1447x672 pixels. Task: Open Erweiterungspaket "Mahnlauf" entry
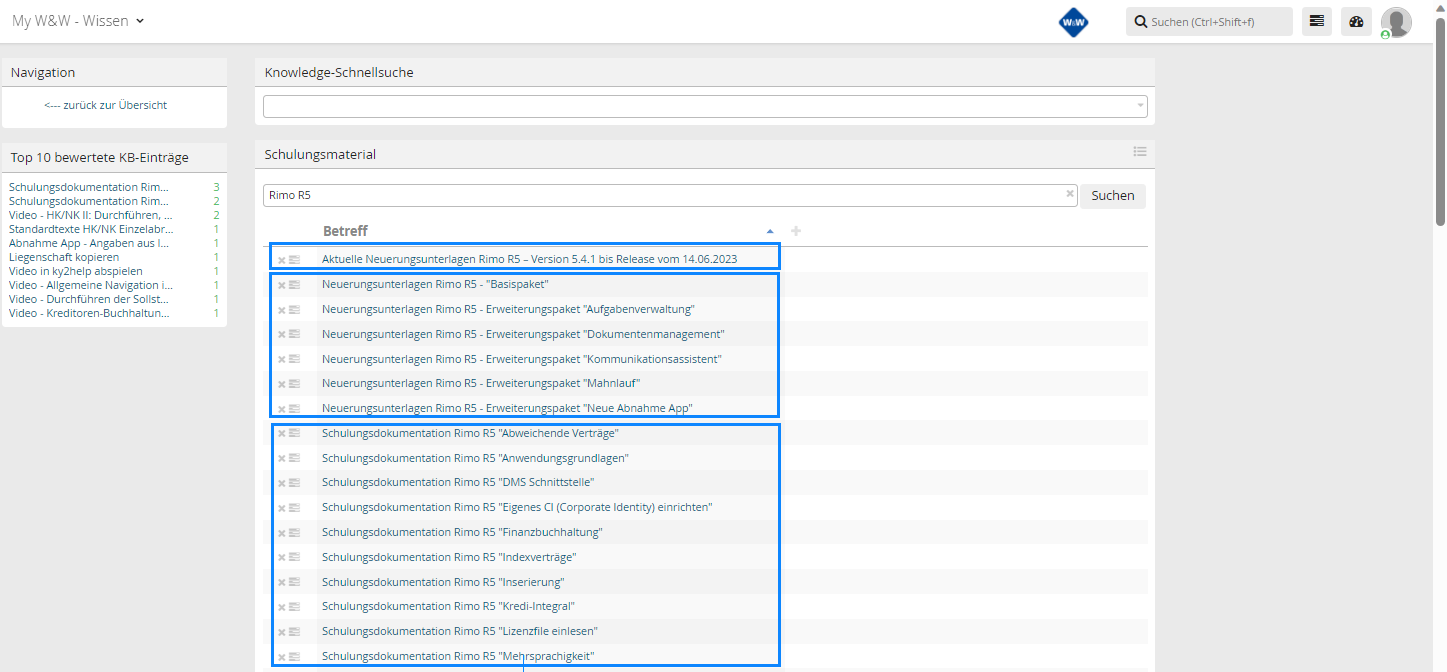coord(481,383)
